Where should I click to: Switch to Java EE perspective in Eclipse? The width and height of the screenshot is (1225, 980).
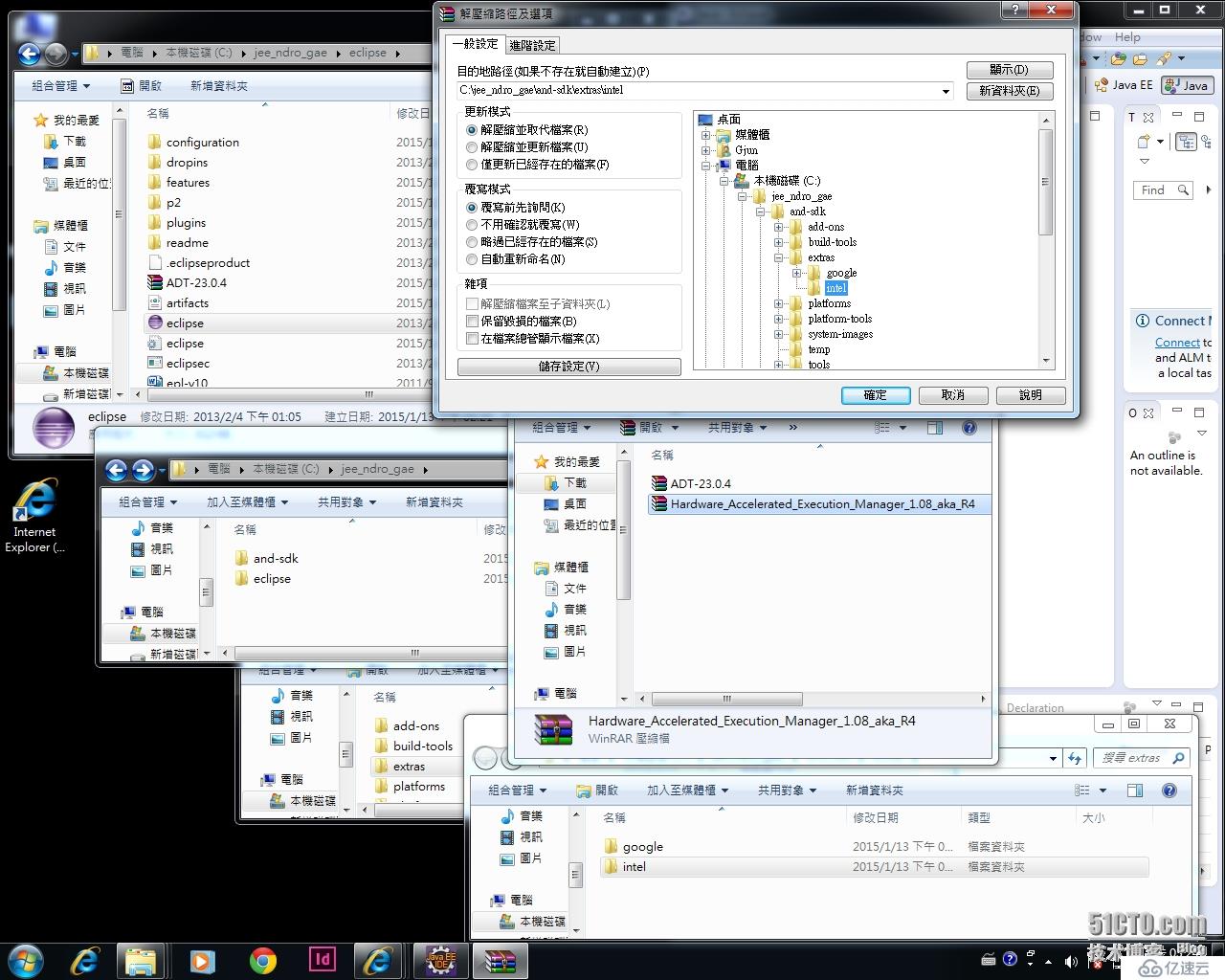coord(1125,85)
